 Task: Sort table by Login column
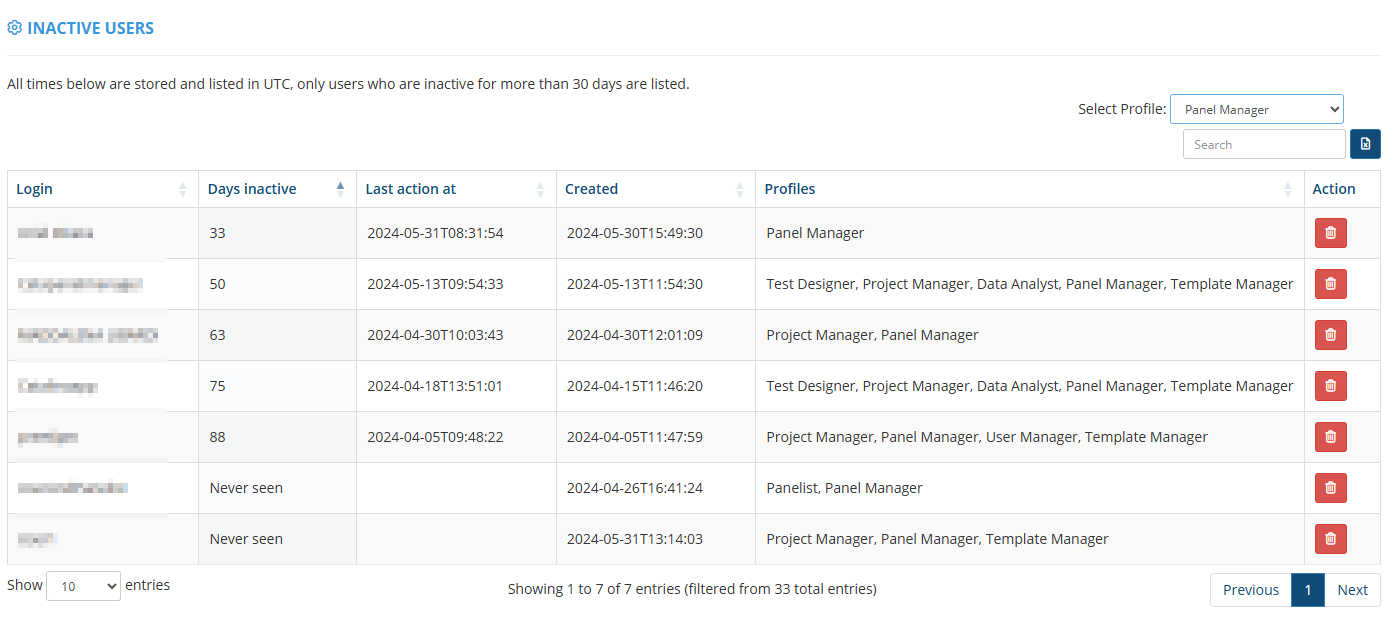pos(100,189)
